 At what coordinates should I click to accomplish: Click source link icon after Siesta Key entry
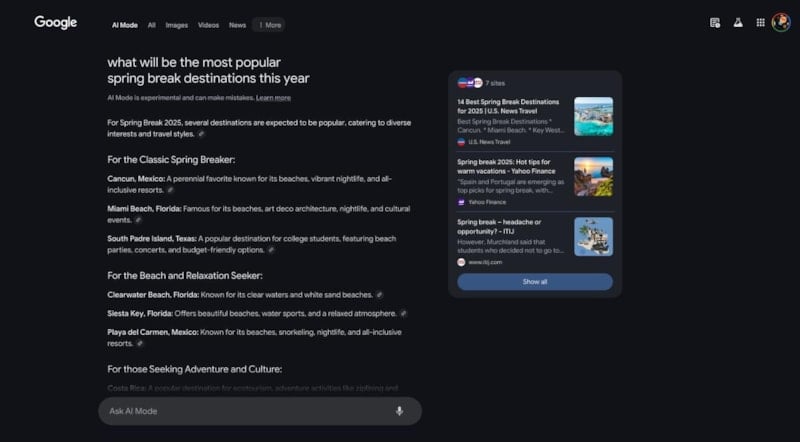[403, 313]
